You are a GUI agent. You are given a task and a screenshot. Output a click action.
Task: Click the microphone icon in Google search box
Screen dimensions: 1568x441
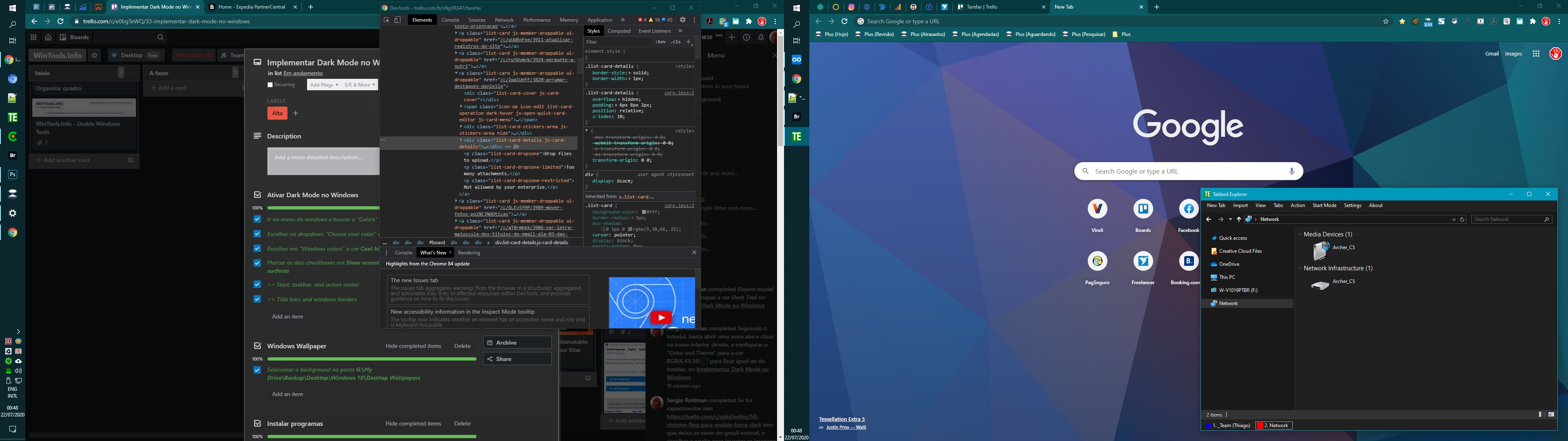click(x=1292, y=171)
